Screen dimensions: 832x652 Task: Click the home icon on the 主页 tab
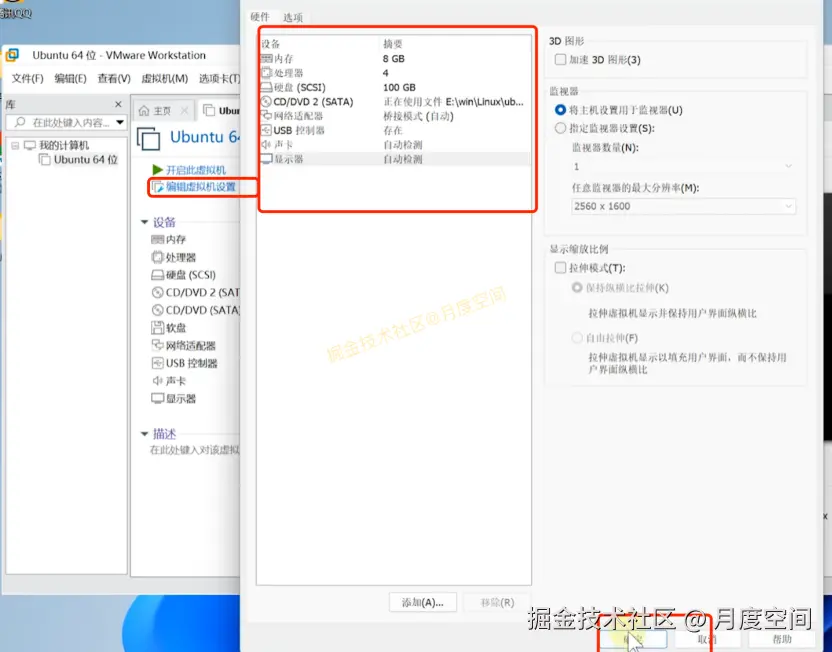[143, 111]
